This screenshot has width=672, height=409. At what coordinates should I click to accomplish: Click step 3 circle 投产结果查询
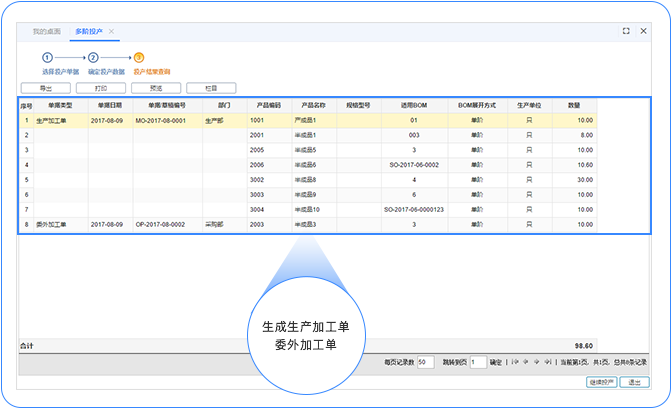(139, 58)
